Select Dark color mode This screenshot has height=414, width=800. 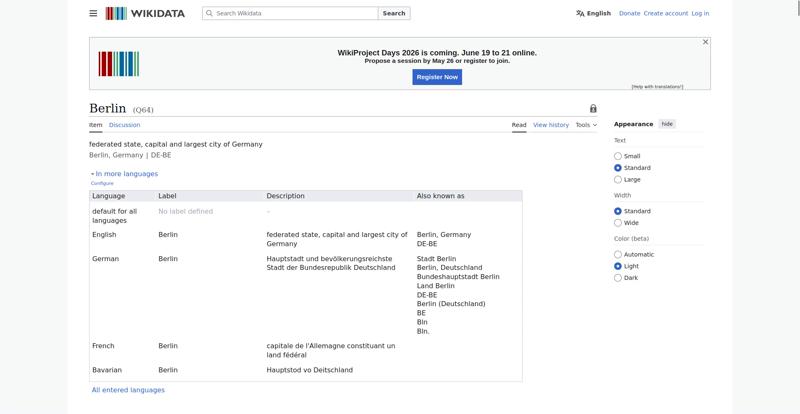point(618,278)
